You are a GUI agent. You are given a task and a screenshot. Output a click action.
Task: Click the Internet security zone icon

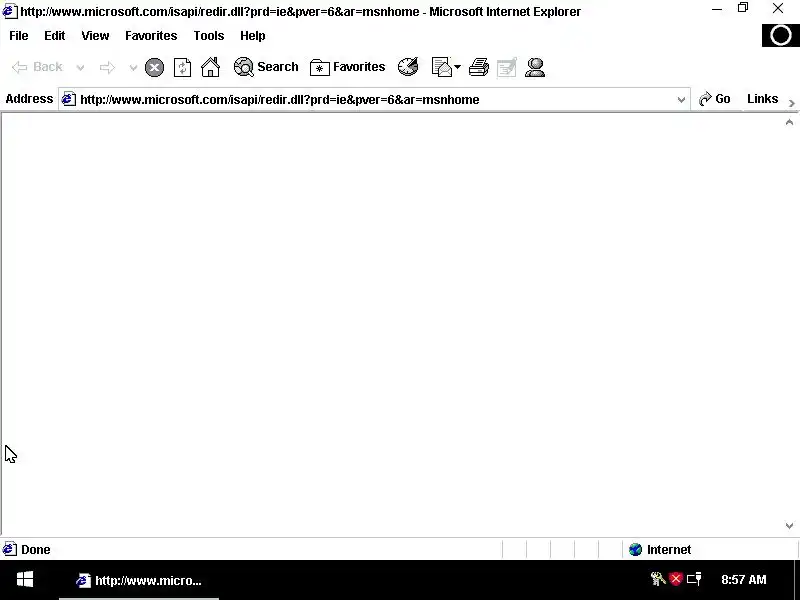pyautogui.click(x=635, y=549)
